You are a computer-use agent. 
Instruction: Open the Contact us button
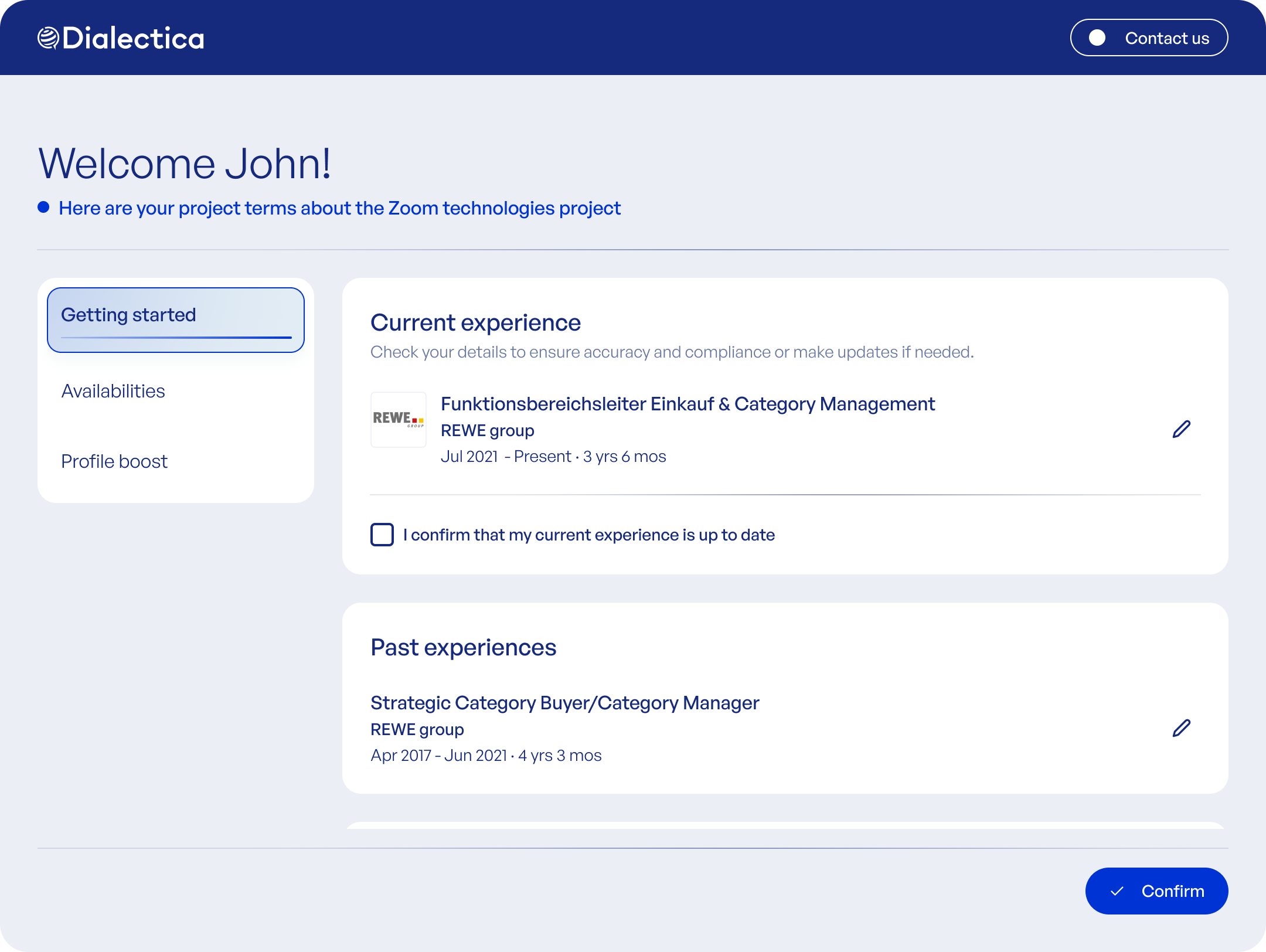click(1149, 38)
